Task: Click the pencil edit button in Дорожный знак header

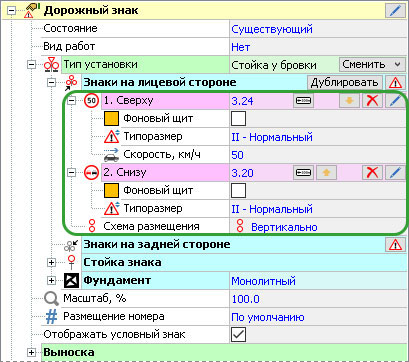Action: pos(395,10)
